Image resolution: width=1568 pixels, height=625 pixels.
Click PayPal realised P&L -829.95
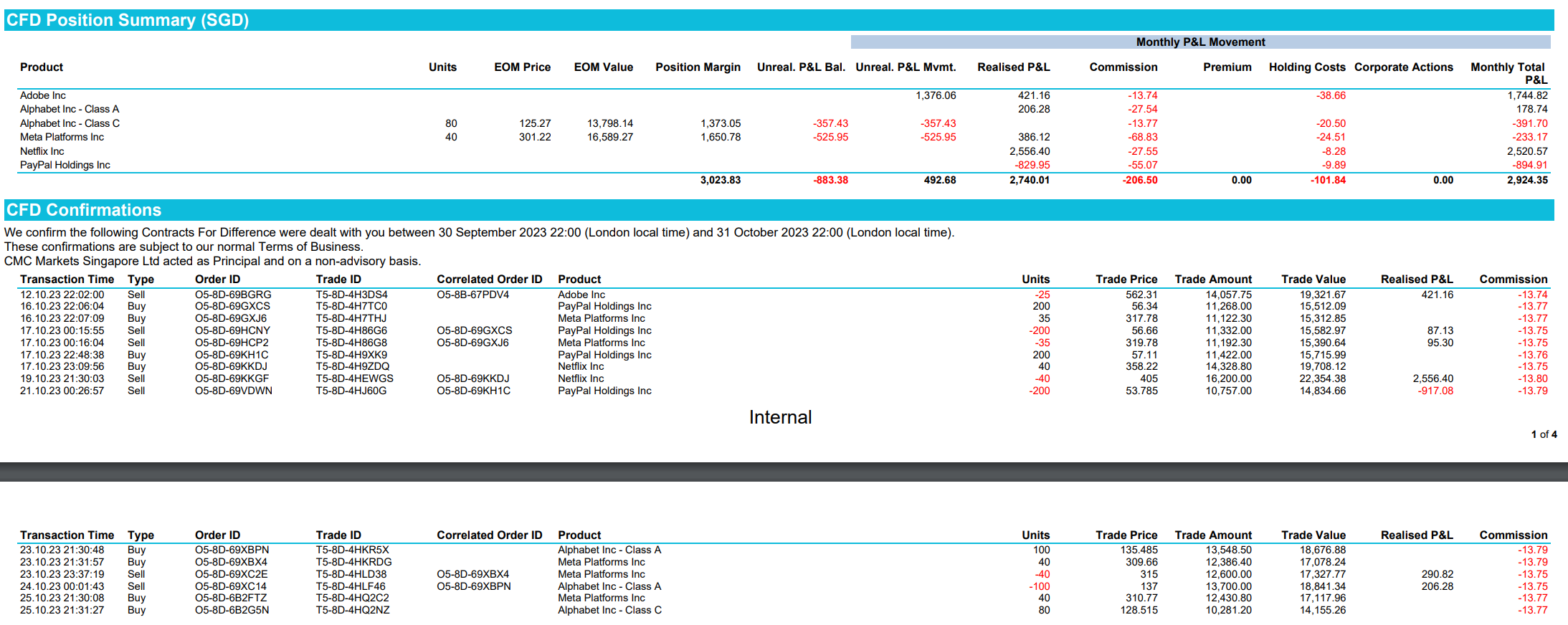click(x=1032, y=165)
